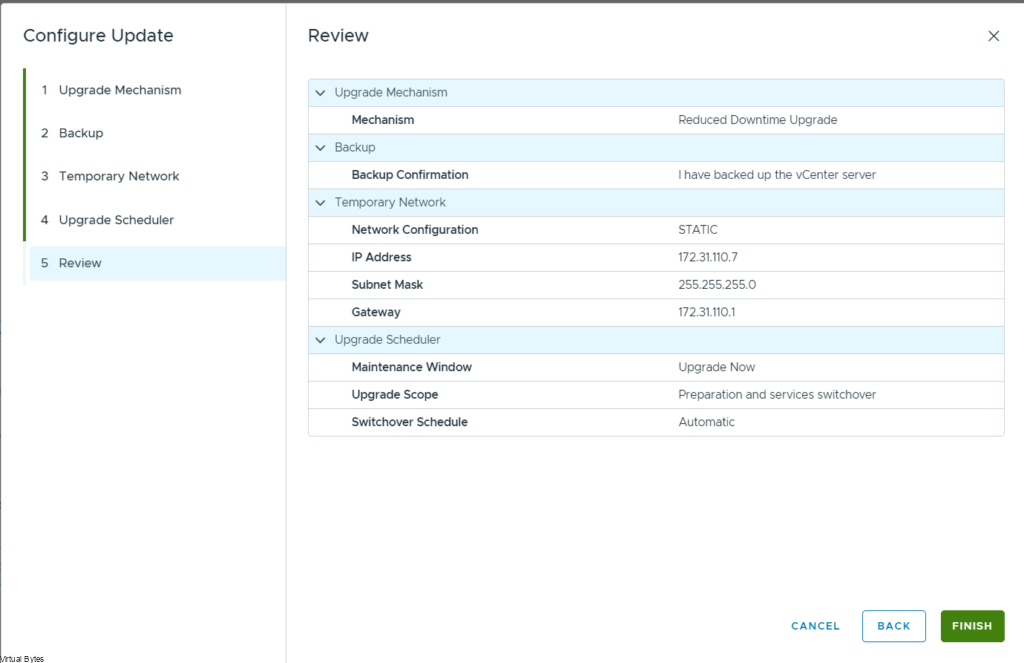Collapse the Backup section chevron
The width and height of the screenshot is (1024, 663).
click(320, 148)
